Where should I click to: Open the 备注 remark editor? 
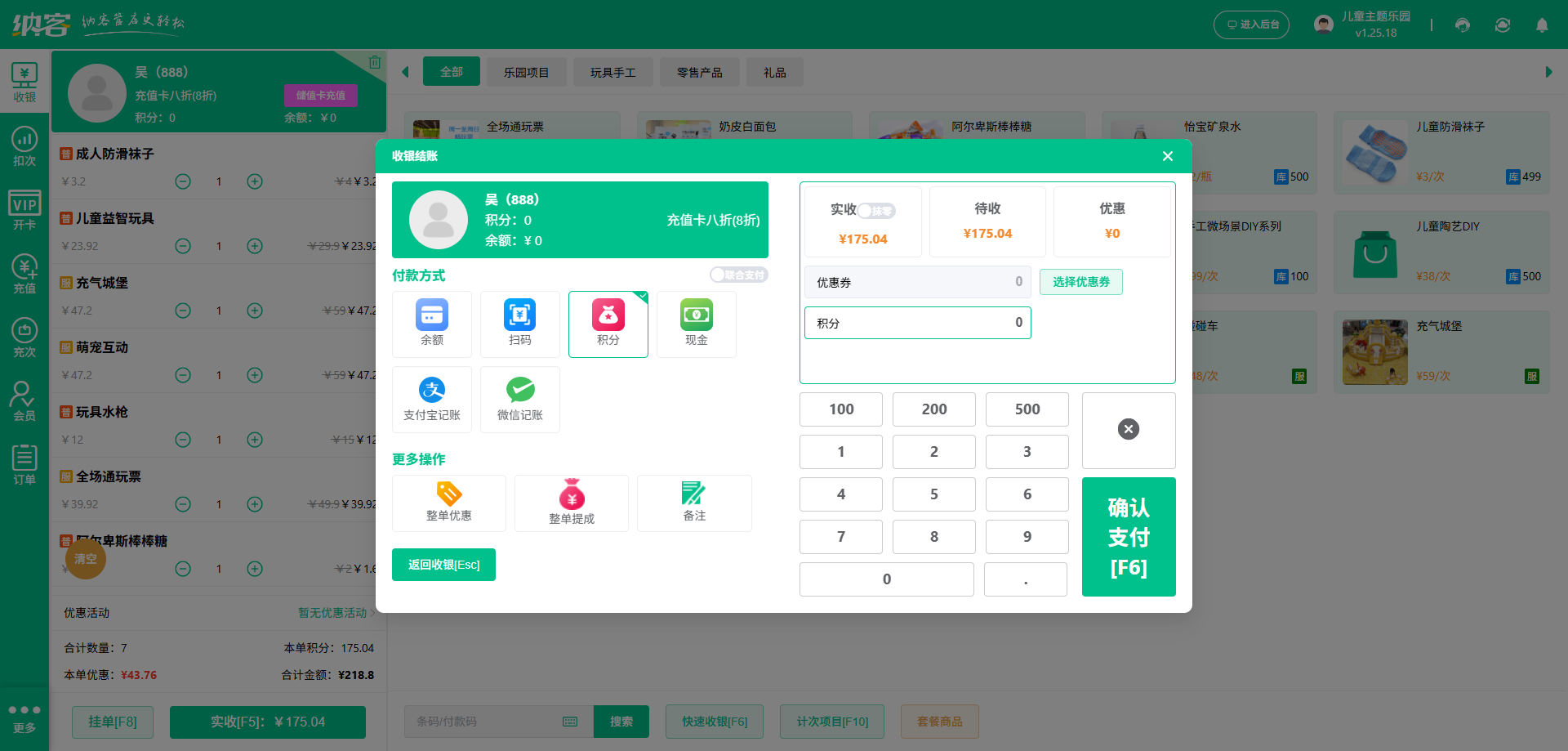pyautogui.click(x=693, y=503)
